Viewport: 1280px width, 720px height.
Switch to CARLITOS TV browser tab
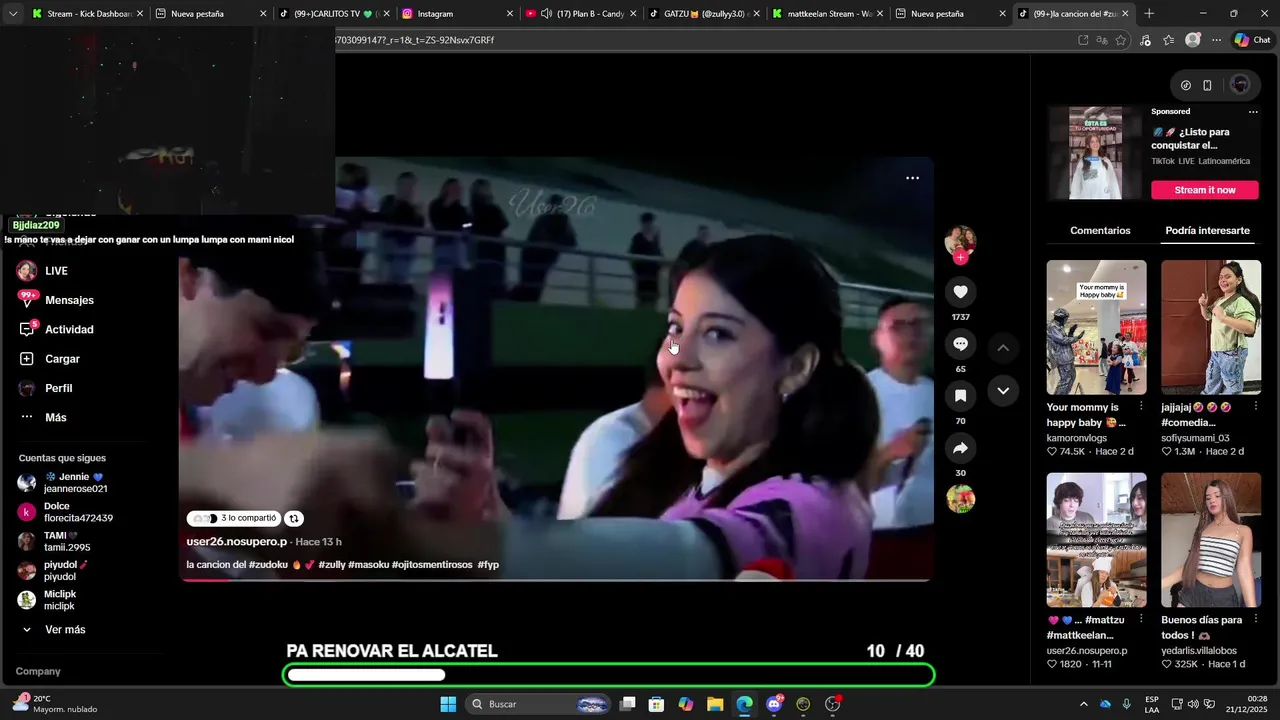(x=333, y=14)
